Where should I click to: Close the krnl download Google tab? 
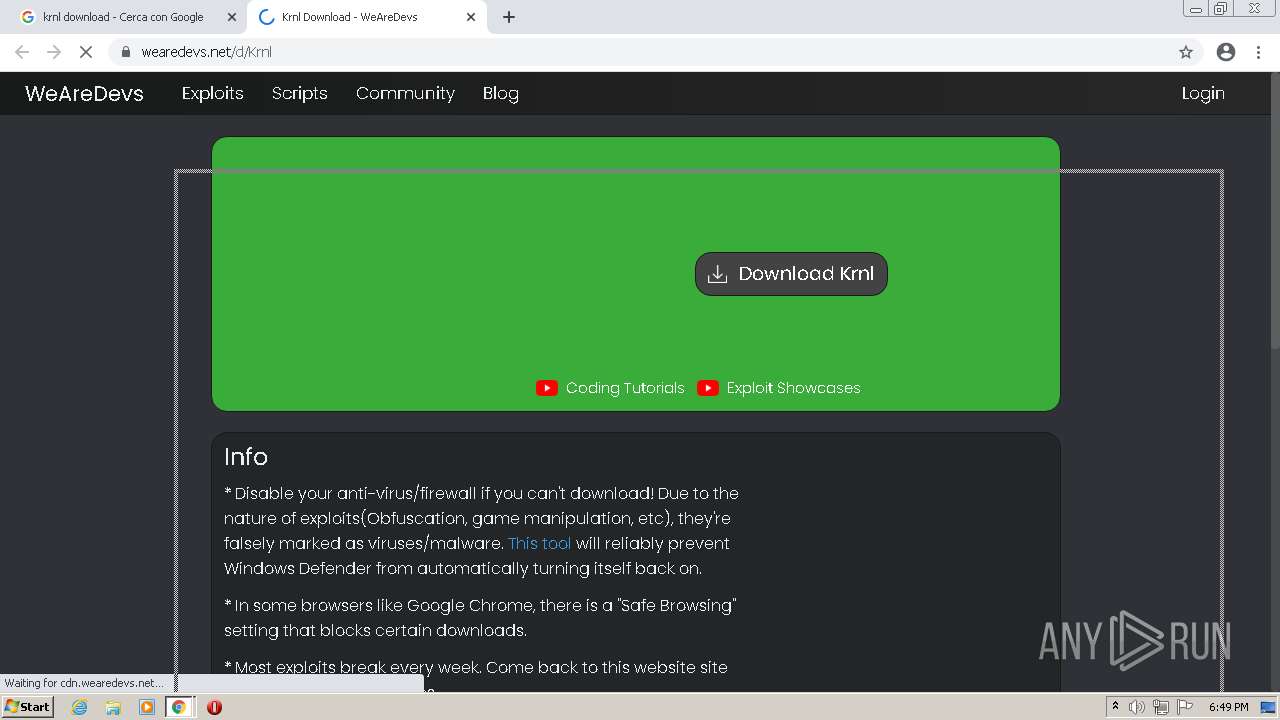[231, 17]
